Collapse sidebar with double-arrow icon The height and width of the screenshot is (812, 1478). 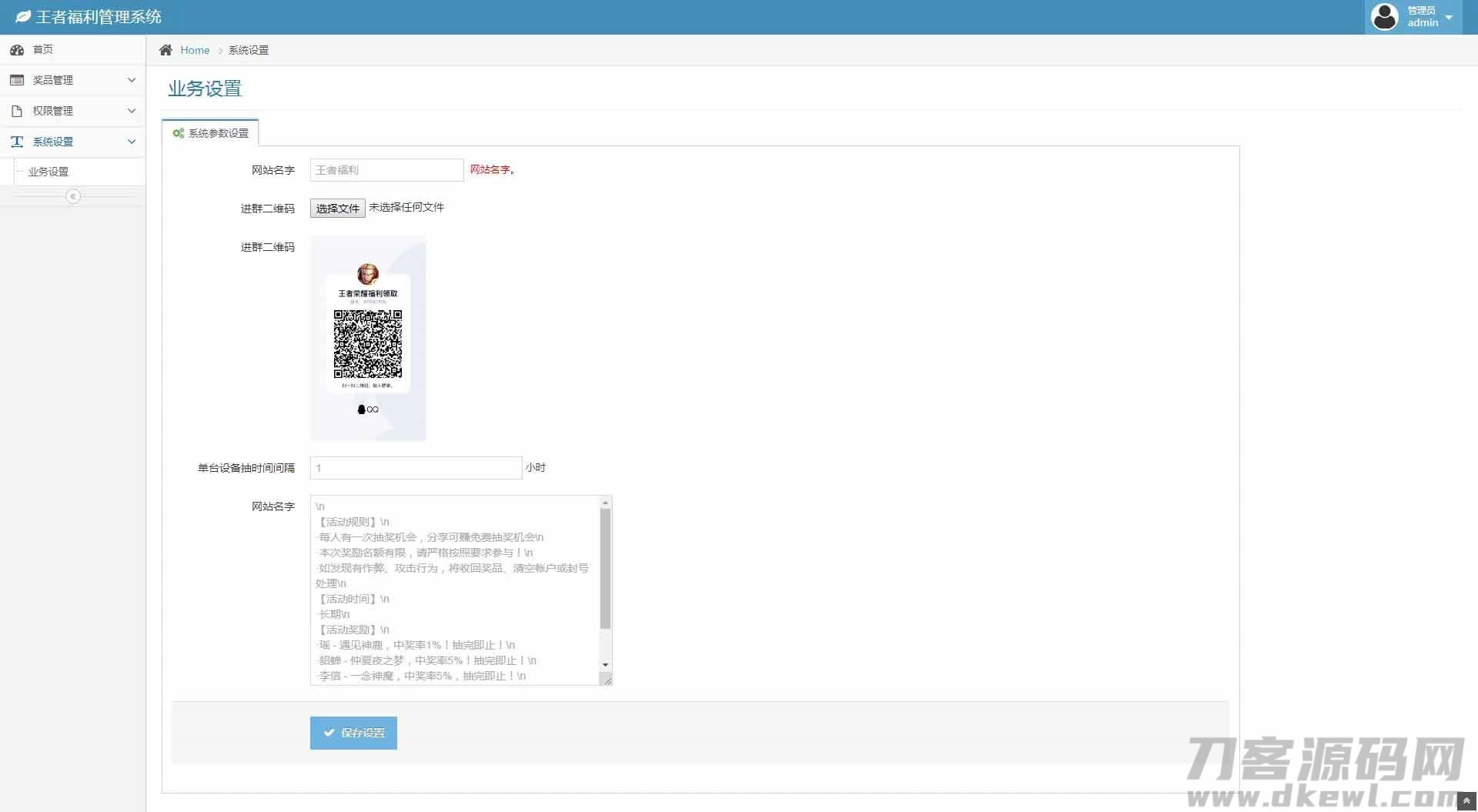(73, 196)
